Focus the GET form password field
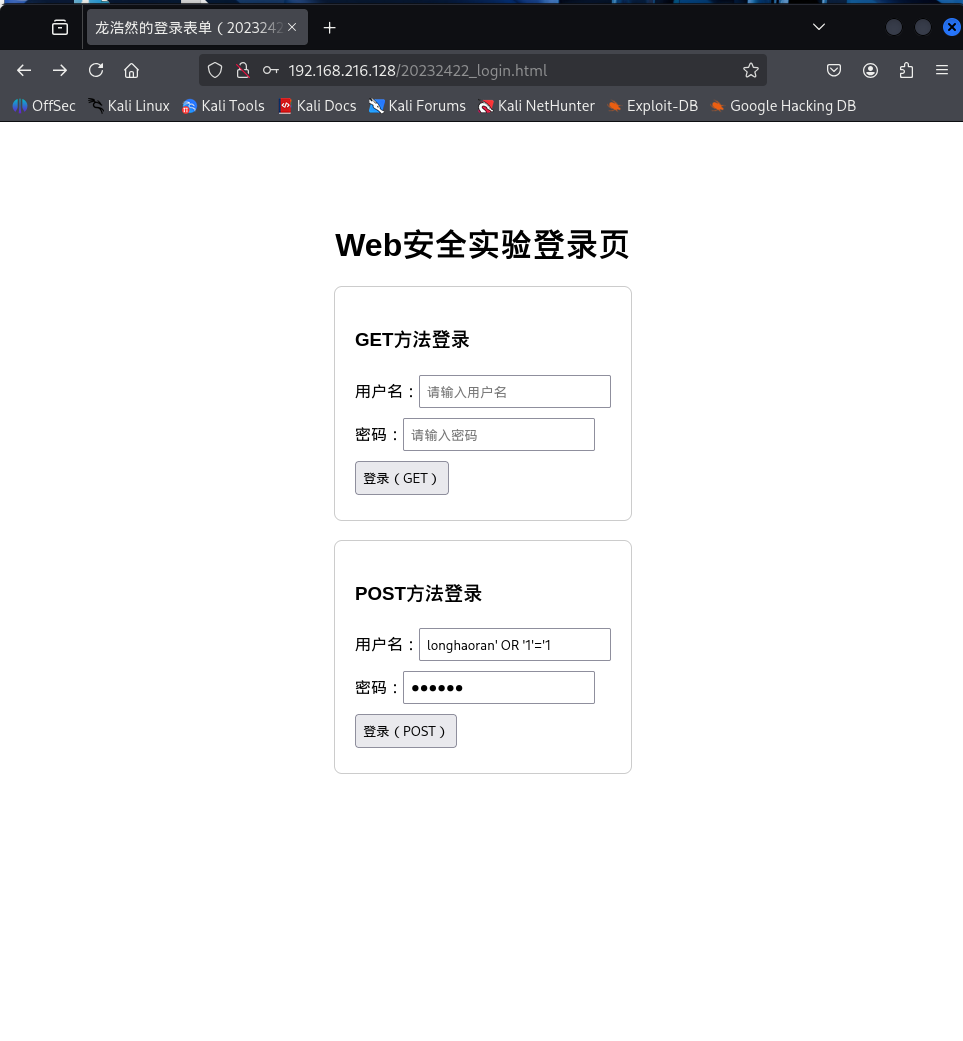Image resolution: width=963 pixels, height=1041 pixels. (498, 435)
